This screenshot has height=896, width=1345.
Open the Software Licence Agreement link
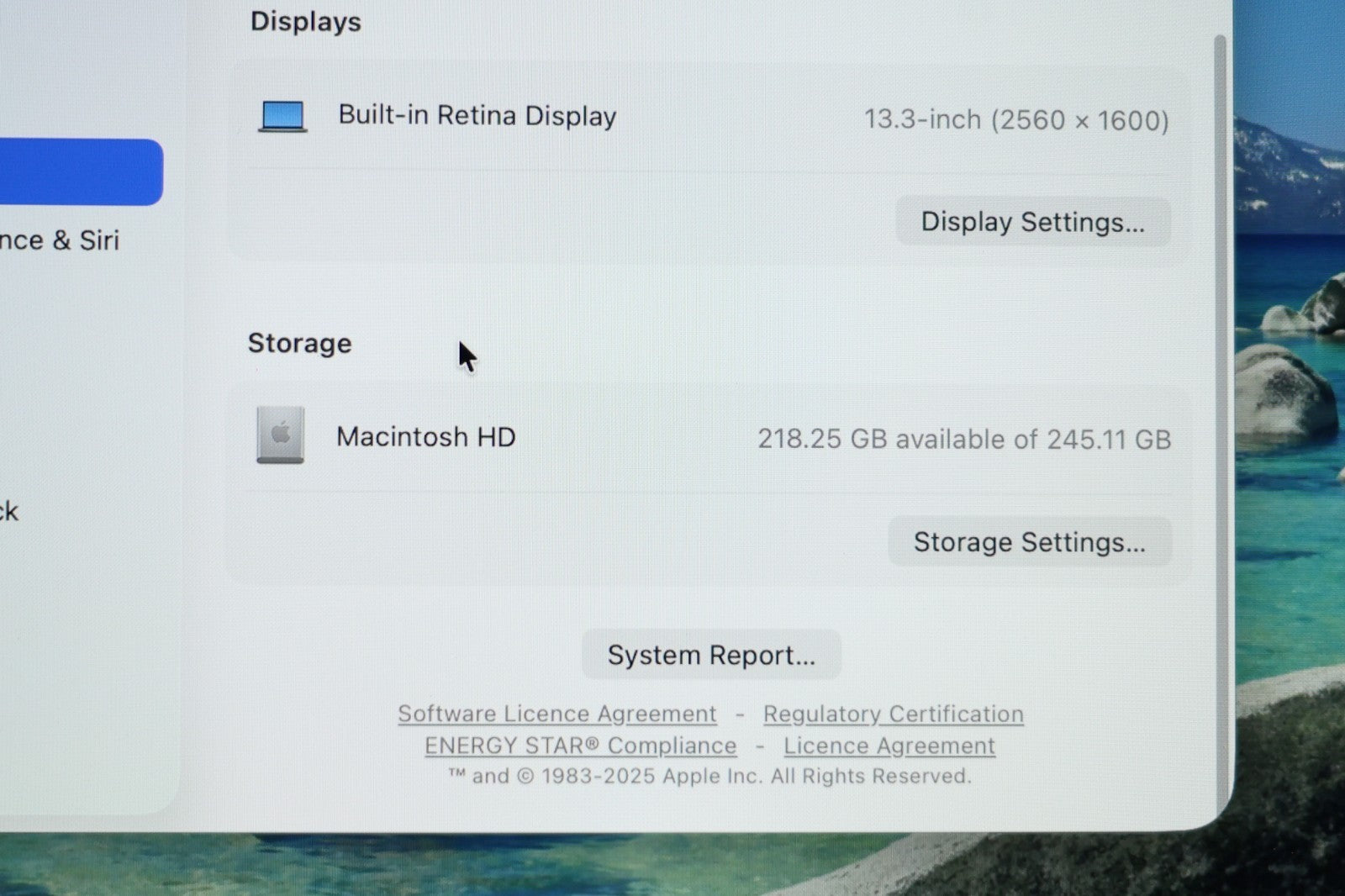(556, 714)
